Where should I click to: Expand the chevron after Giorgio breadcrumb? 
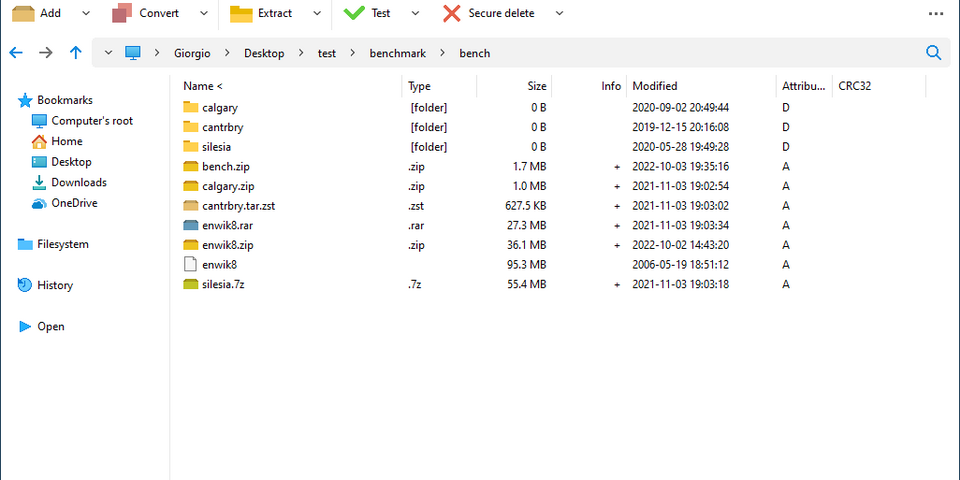tap(227, 53)
